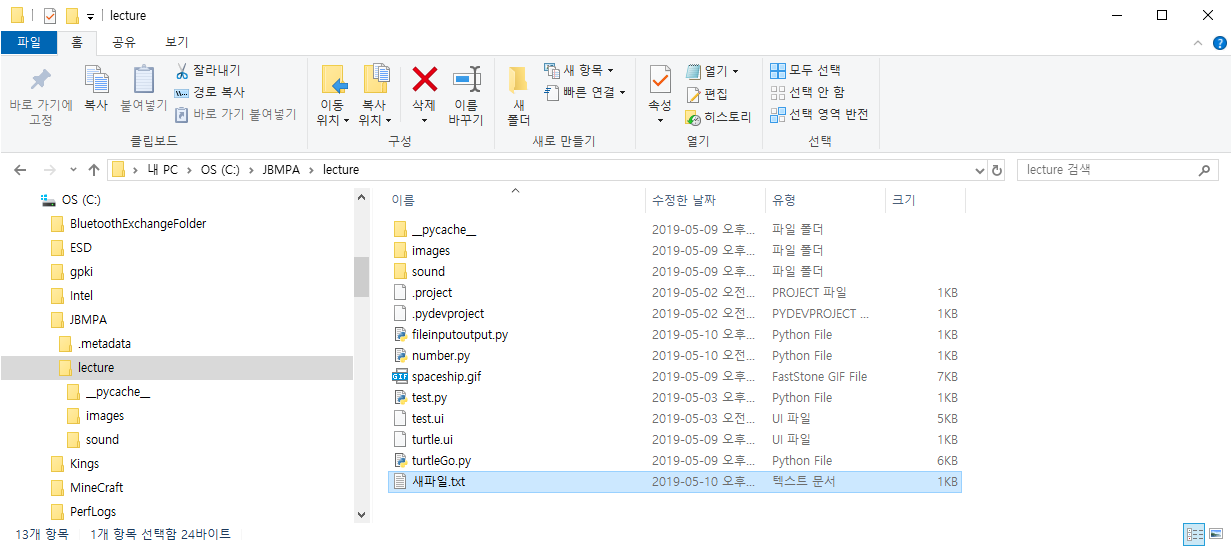Go up one folder level
Image resolution: width=1232 pixels, height=547 pixels.
(94, 170)
